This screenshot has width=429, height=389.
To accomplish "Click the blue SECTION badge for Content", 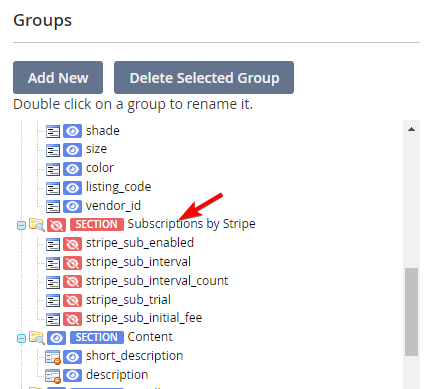I will click(x=97, y=337).
